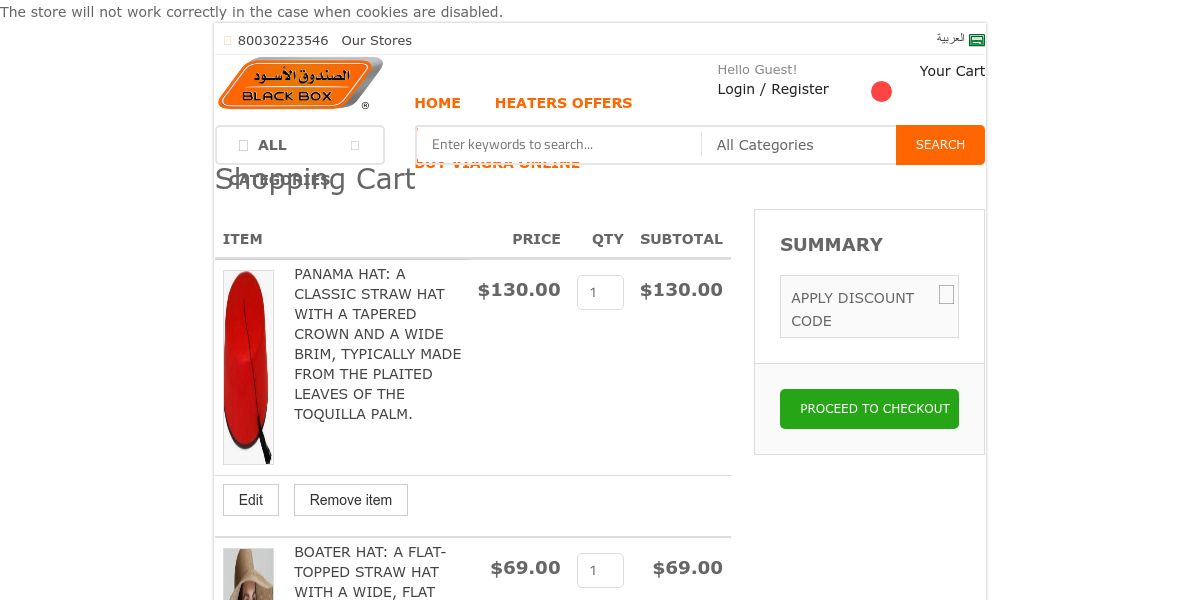Click the Black Box store logo
The height and width of the screenshot is (600, 1200).
[x=299, y=84]
